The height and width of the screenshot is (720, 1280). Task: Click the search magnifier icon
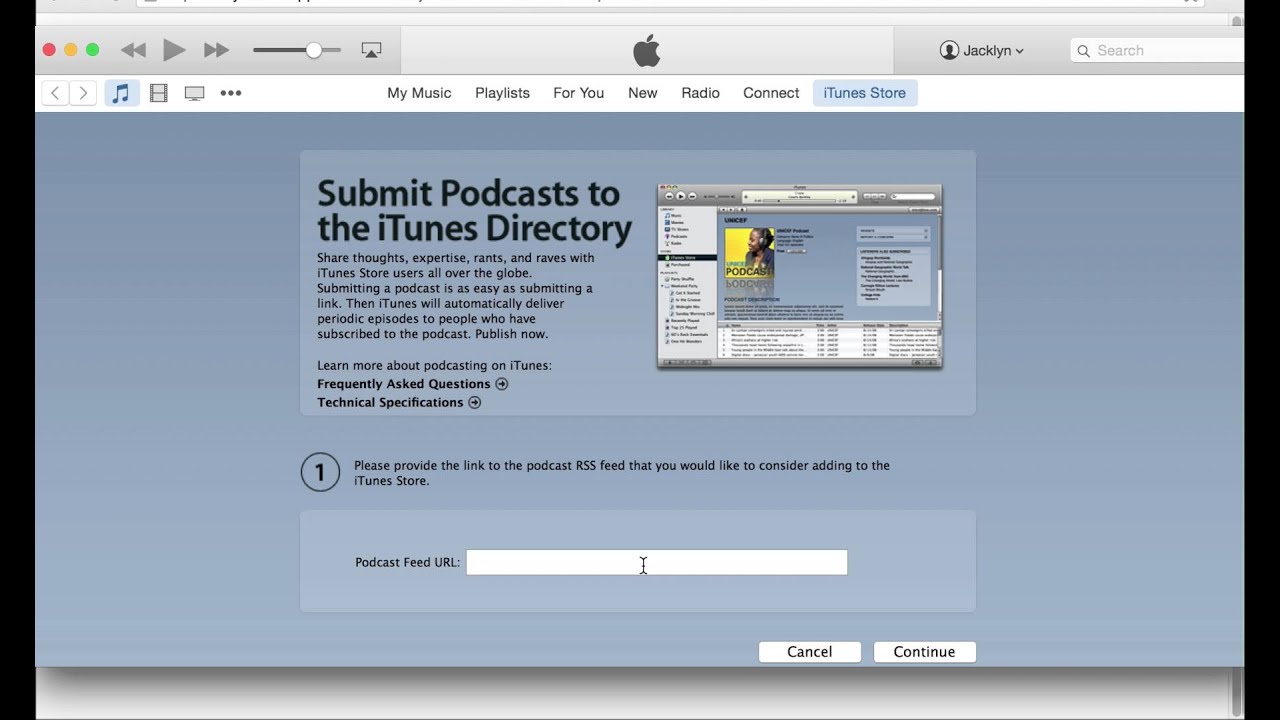[x=1083, y=51]
